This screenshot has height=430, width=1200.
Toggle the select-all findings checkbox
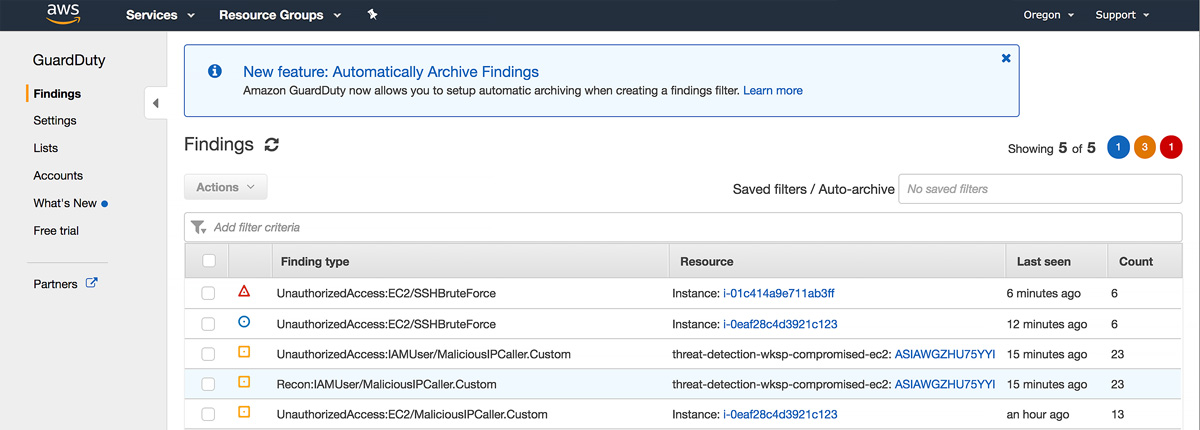click(209, 261)
